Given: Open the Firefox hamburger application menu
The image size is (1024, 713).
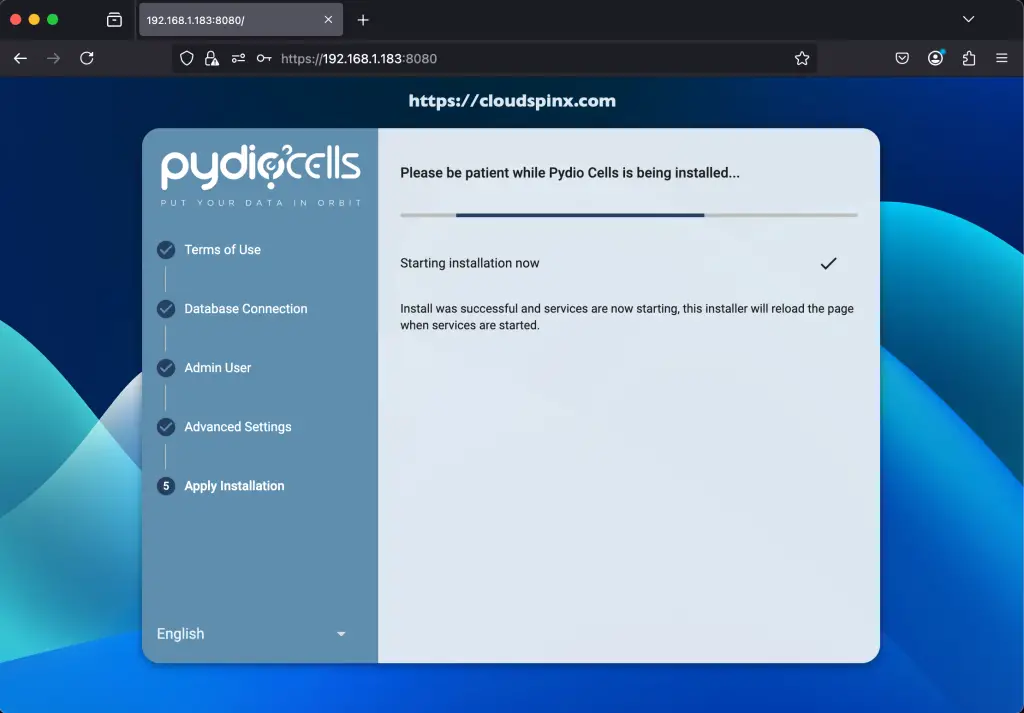Looking at the screenshot, I should tap(1000, 58).
